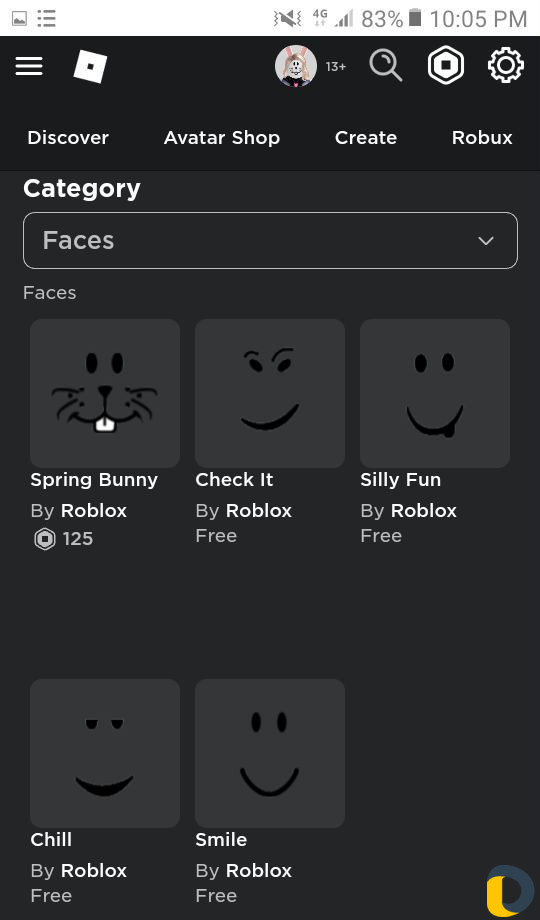Viewport: 540px width, 920px height.
Task: Select the Robux navigation tab
Action: pyautogui.click(x=482, y=138)
